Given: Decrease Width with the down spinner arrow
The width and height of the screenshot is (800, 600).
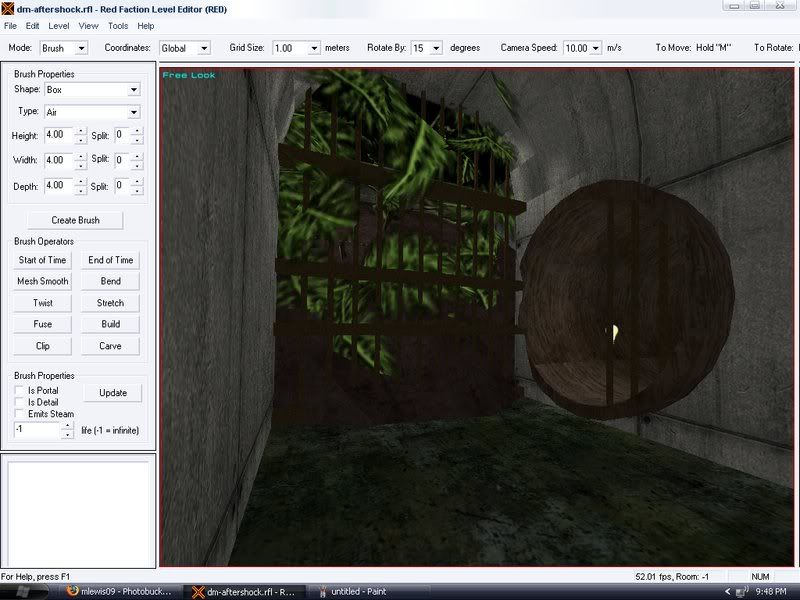Looking at the screenshot, I should click(81, 165).
